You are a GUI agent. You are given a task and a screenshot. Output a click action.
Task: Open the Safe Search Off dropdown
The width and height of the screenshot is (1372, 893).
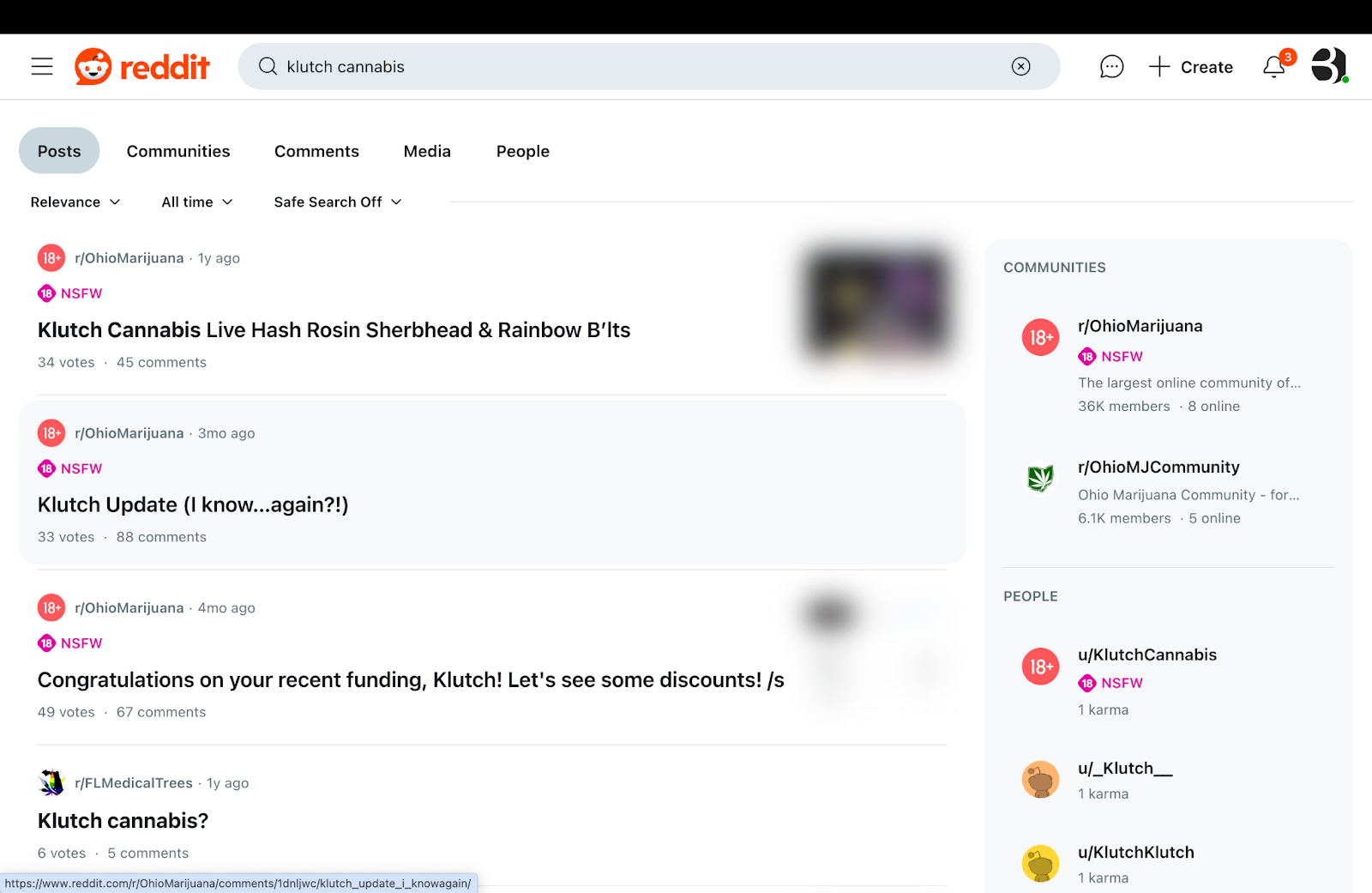pos(338,202)
